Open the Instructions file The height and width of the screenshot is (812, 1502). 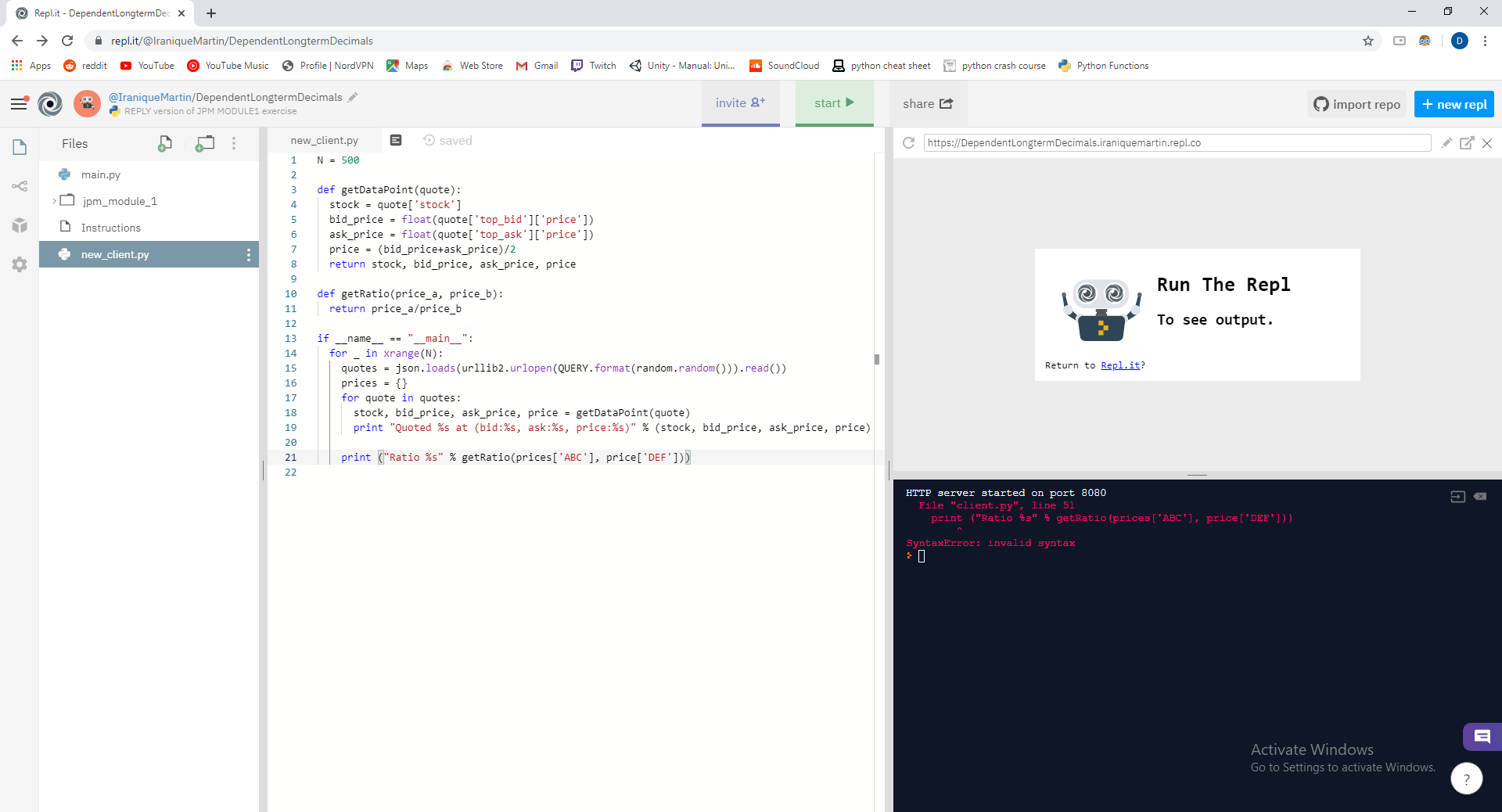[x=111, y=228]
